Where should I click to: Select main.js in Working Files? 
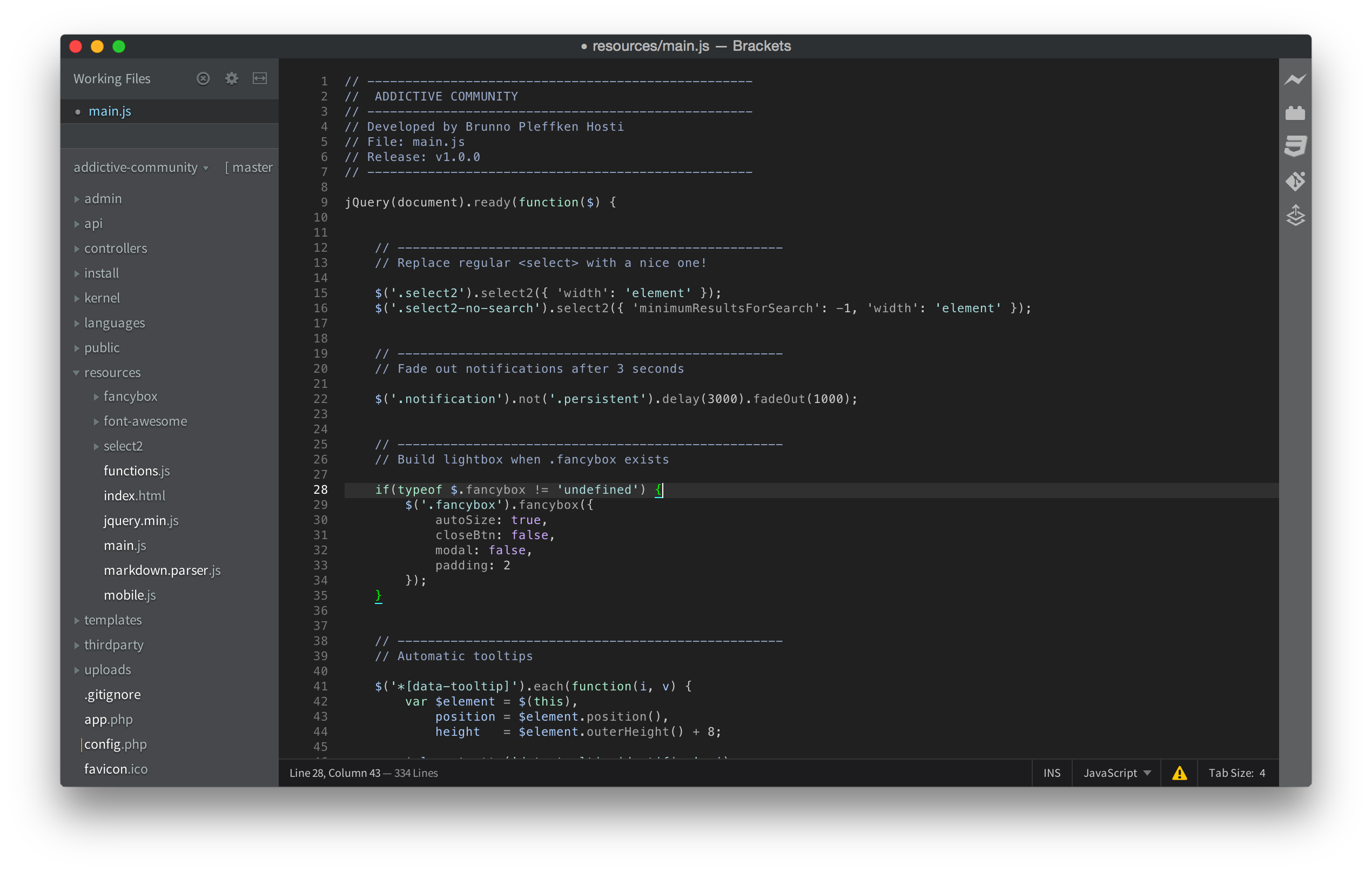click(110, 112)
